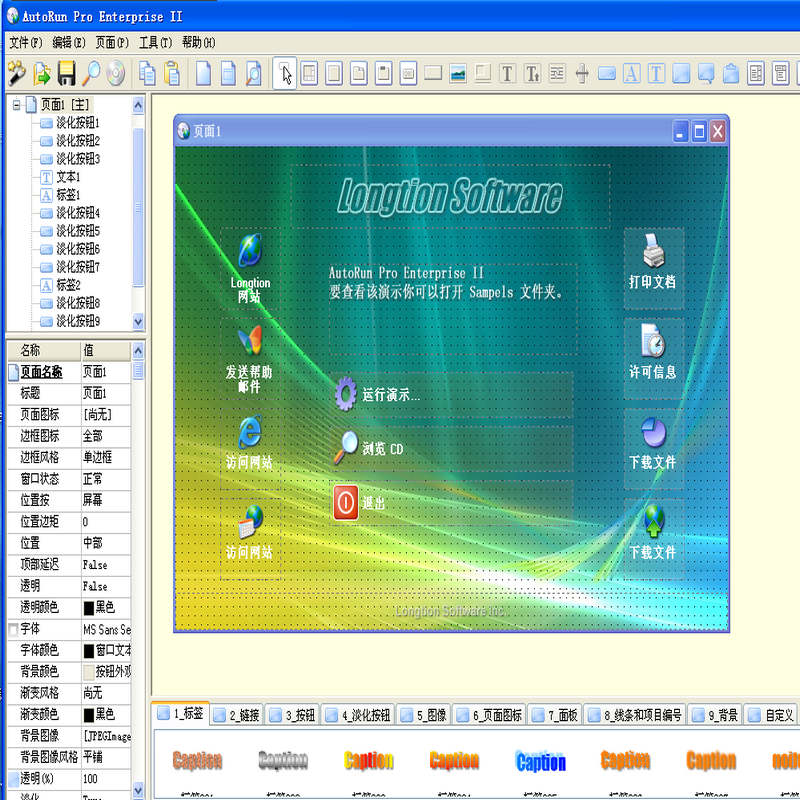
Task: Select the blue Caption label style thumbnail
Action: click(541, 762)
